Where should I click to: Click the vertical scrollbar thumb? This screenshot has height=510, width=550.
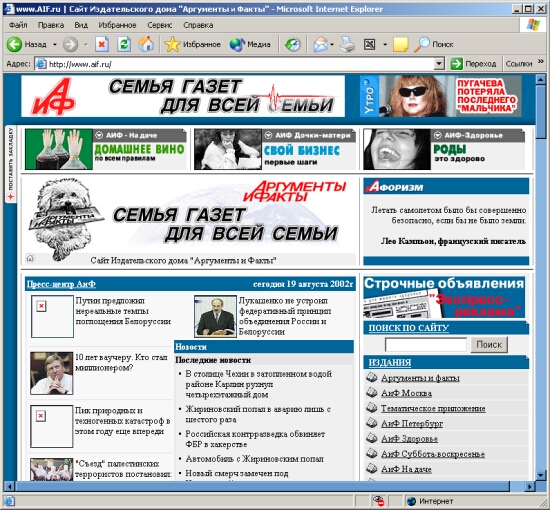pyautogui.click(x=541, y=112)
